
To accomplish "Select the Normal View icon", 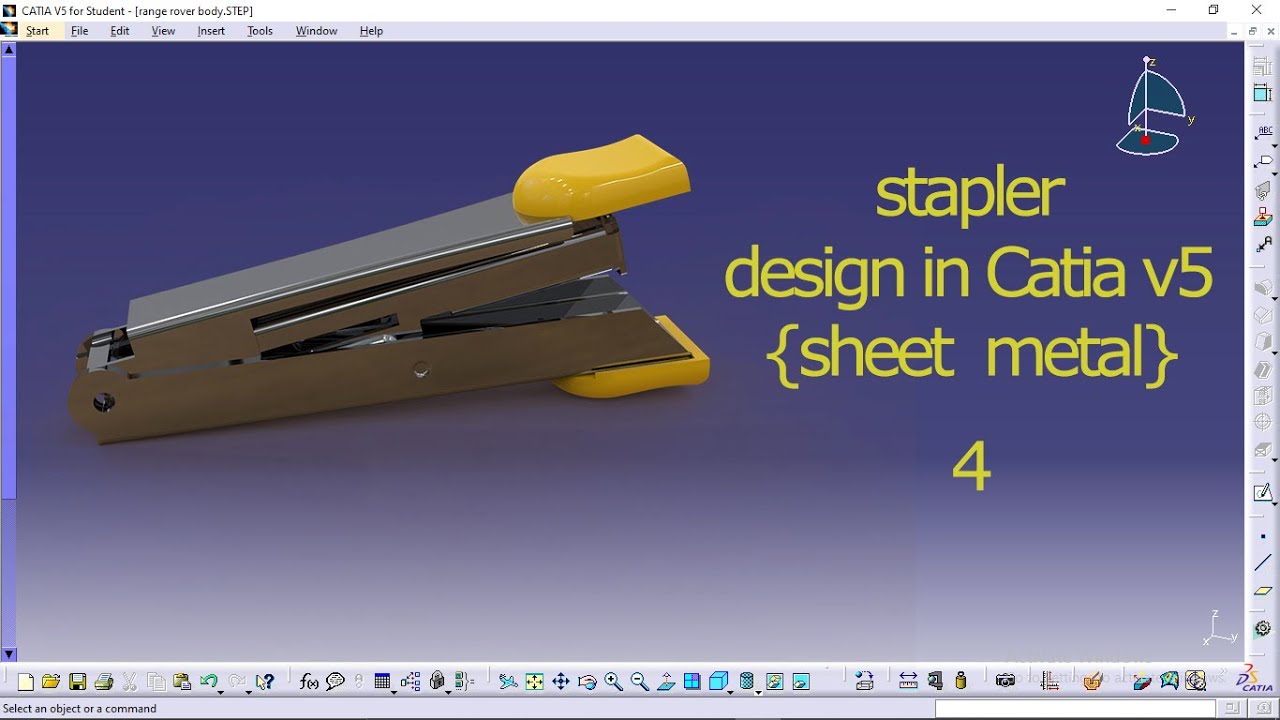I will [x=666, y=682].
